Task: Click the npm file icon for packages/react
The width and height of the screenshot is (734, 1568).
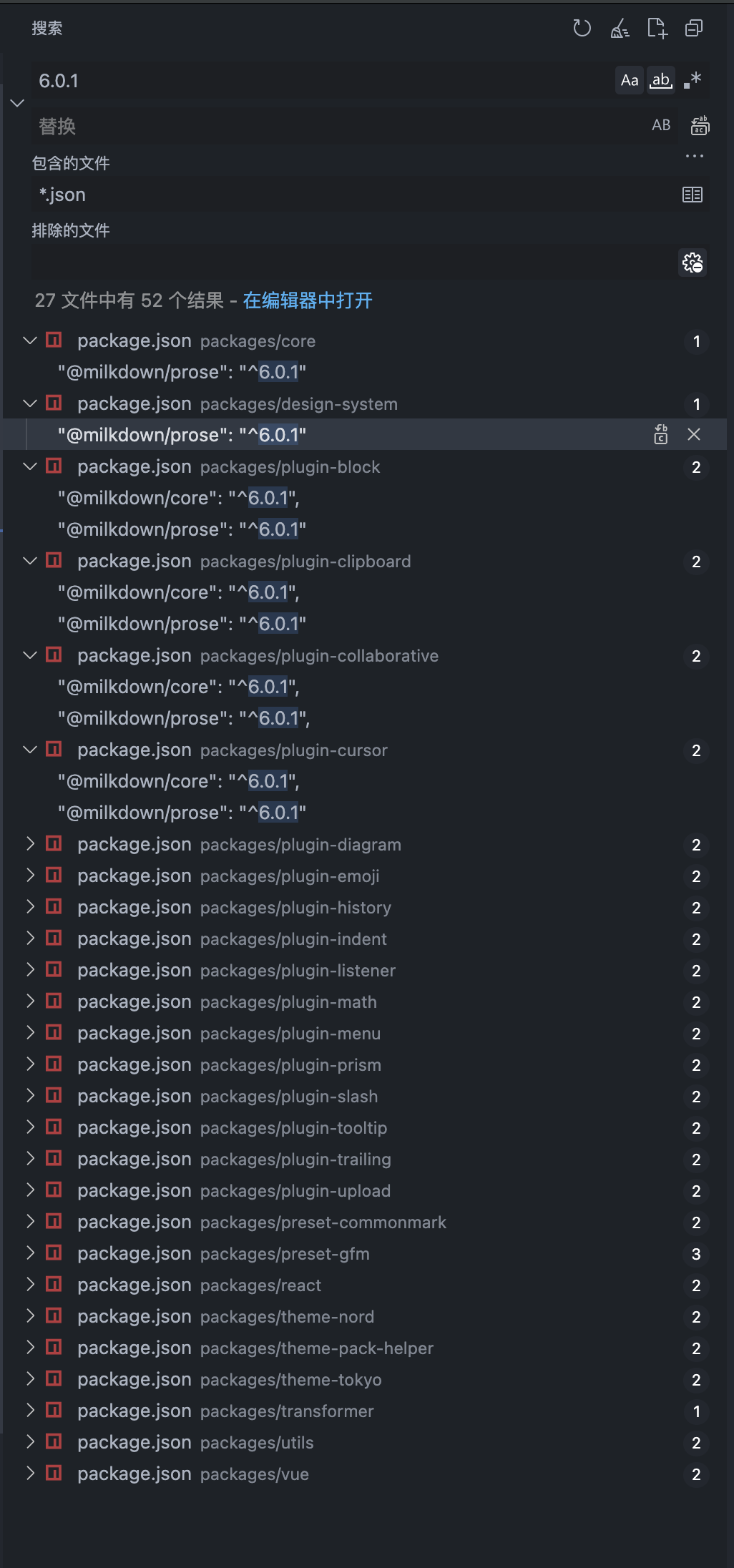Action: pyautogui.click(x=54, y=1284)
